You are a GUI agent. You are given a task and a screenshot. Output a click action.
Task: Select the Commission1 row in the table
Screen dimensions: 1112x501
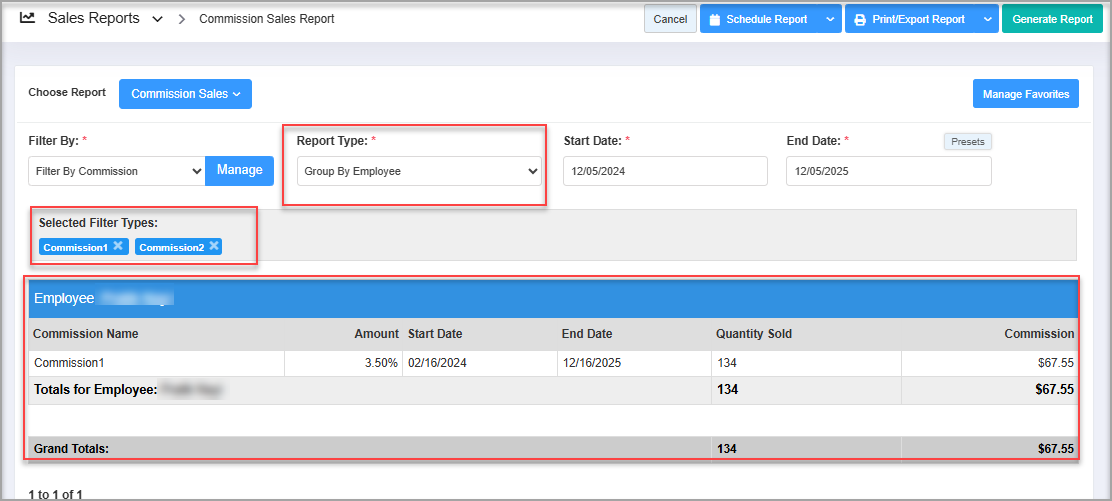[x=70, y=363]
